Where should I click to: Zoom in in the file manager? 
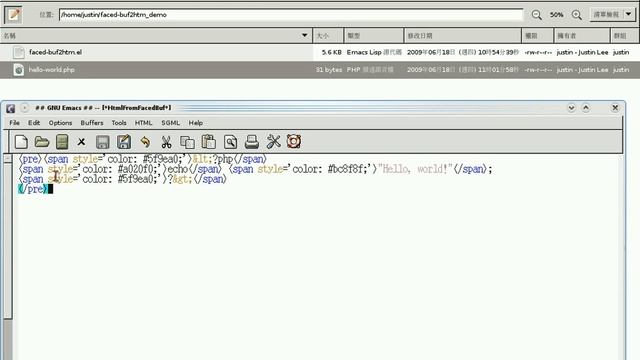click(x=576, y=15)
